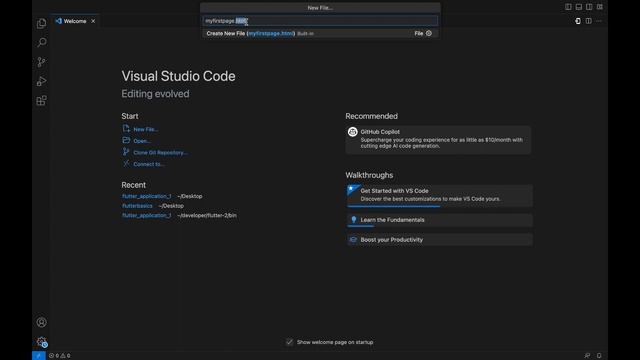Click the remote window indicator in status bar
The height and width of the screenshot is (360, 640).
coord(39,356)
